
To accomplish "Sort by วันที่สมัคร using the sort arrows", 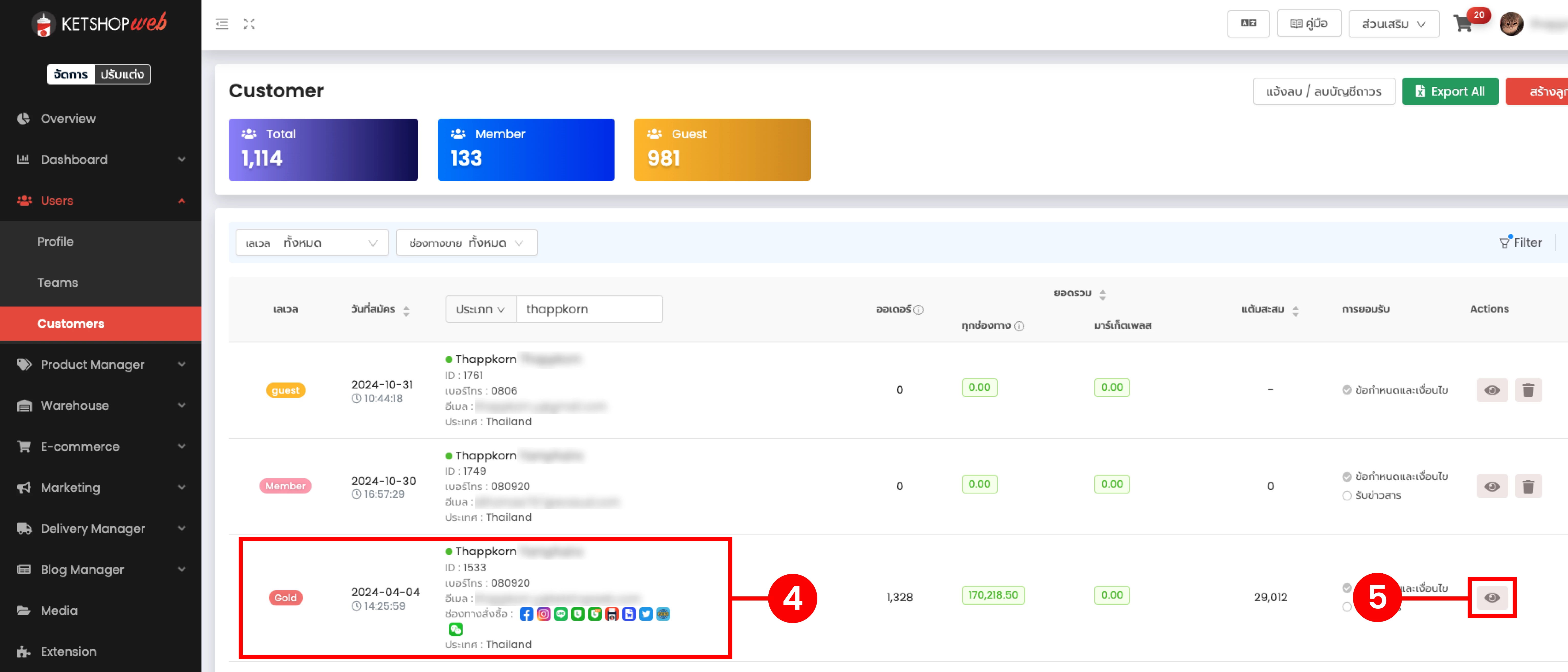I will pyautogui.click(x=406, y=311).
